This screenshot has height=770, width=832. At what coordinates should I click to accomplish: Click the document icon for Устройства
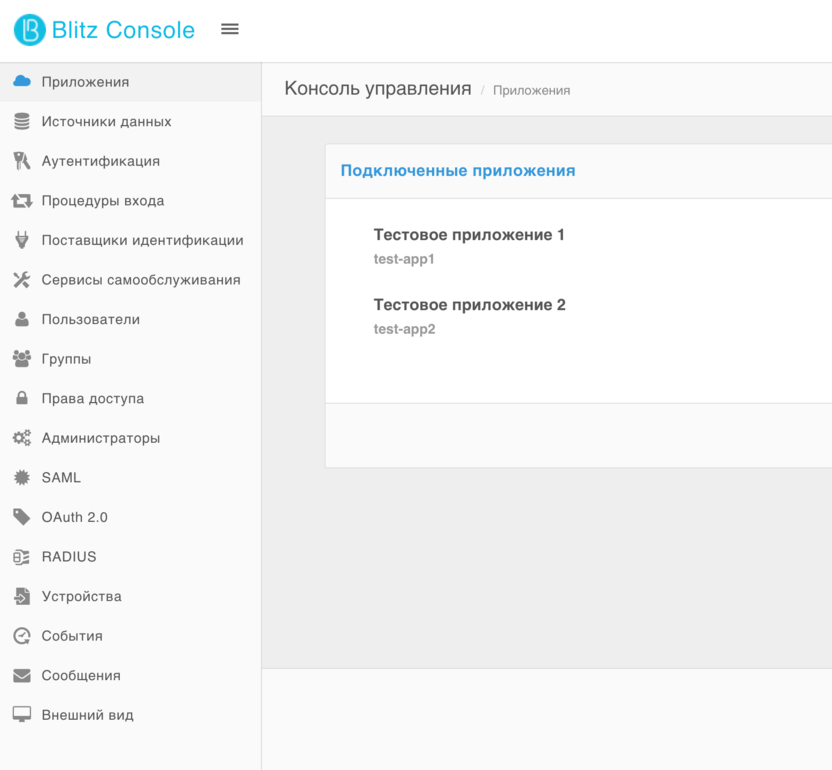[x=22, y=596]
